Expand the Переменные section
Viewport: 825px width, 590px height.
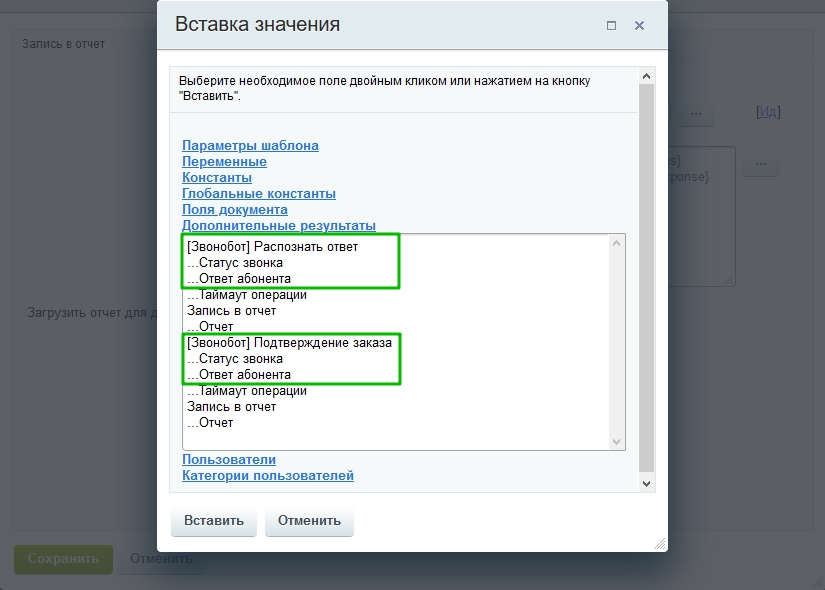(x=224, y=162)
